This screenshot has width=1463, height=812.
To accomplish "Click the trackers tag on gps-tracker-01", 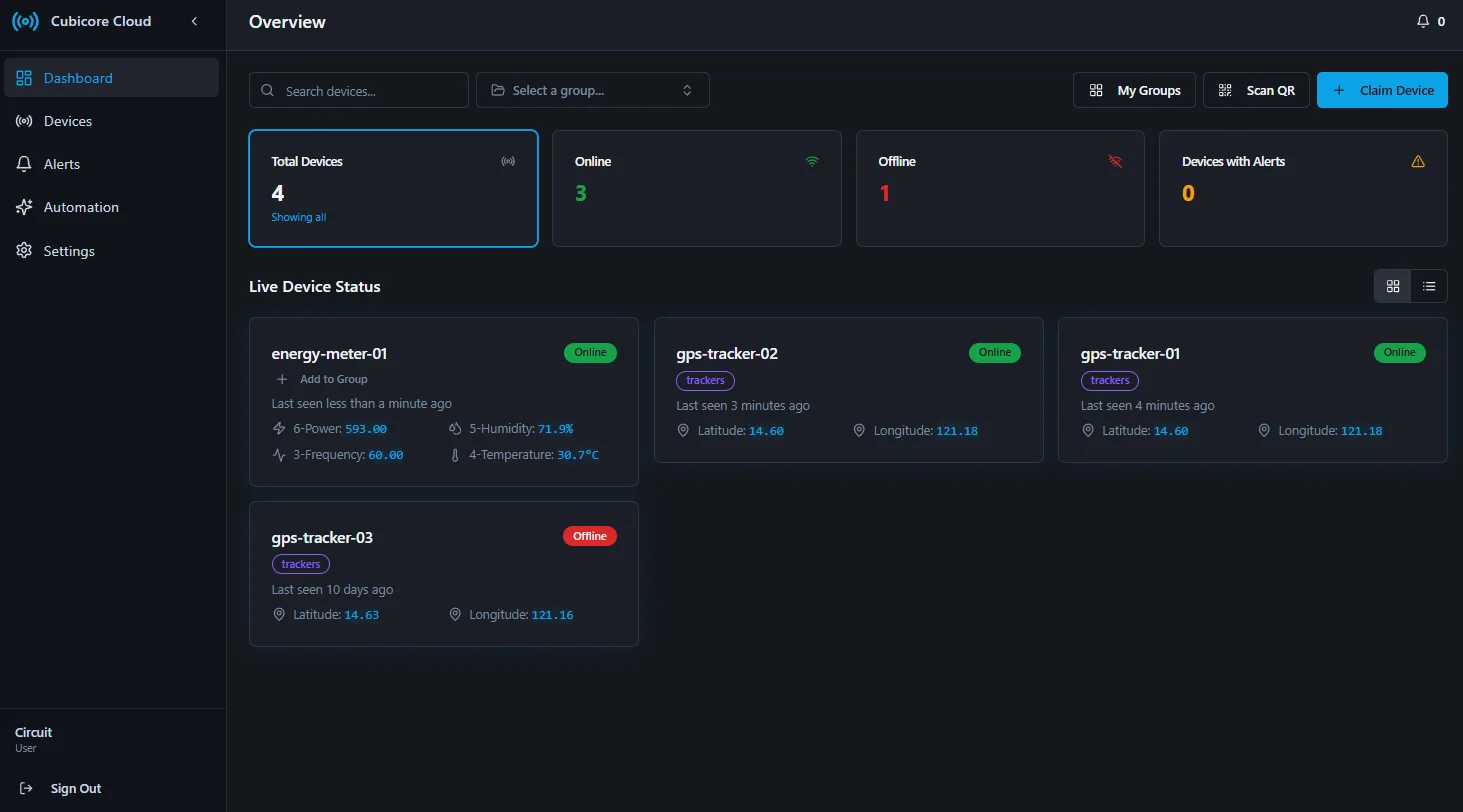I will click(1110, 381).
